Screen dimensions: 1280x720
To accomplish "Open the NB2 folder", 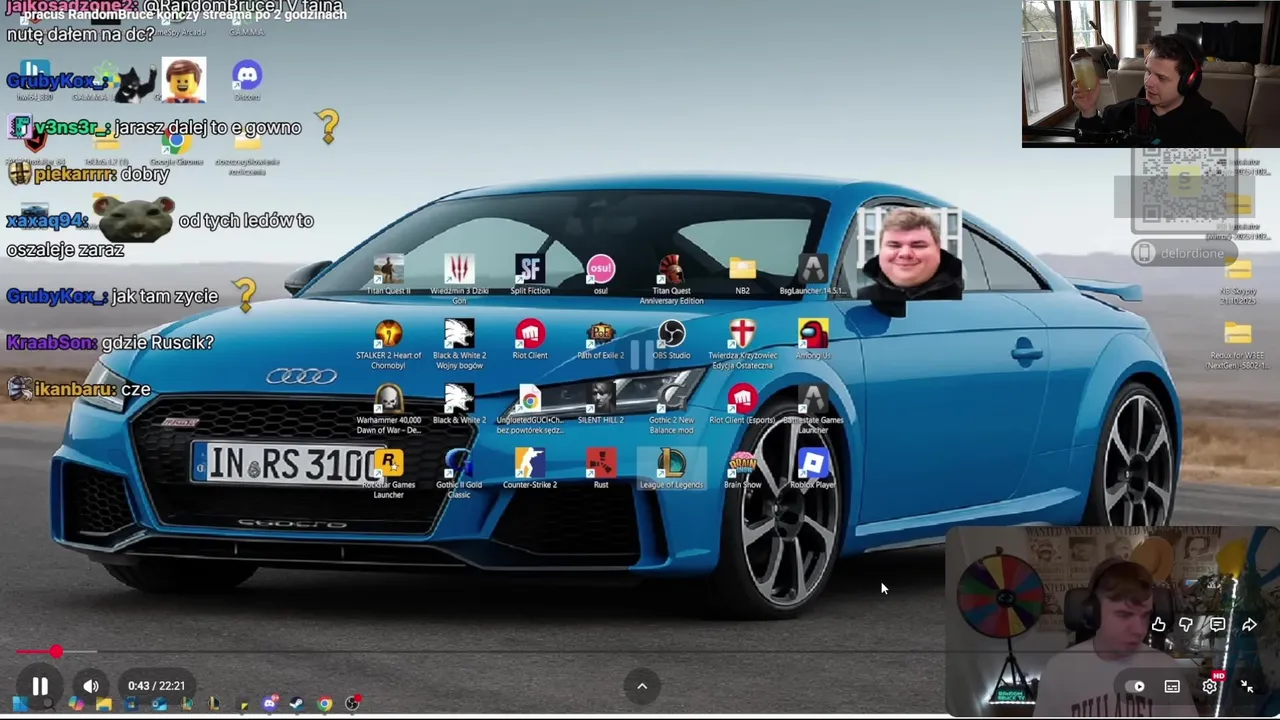I will click(x=742, y=275).
